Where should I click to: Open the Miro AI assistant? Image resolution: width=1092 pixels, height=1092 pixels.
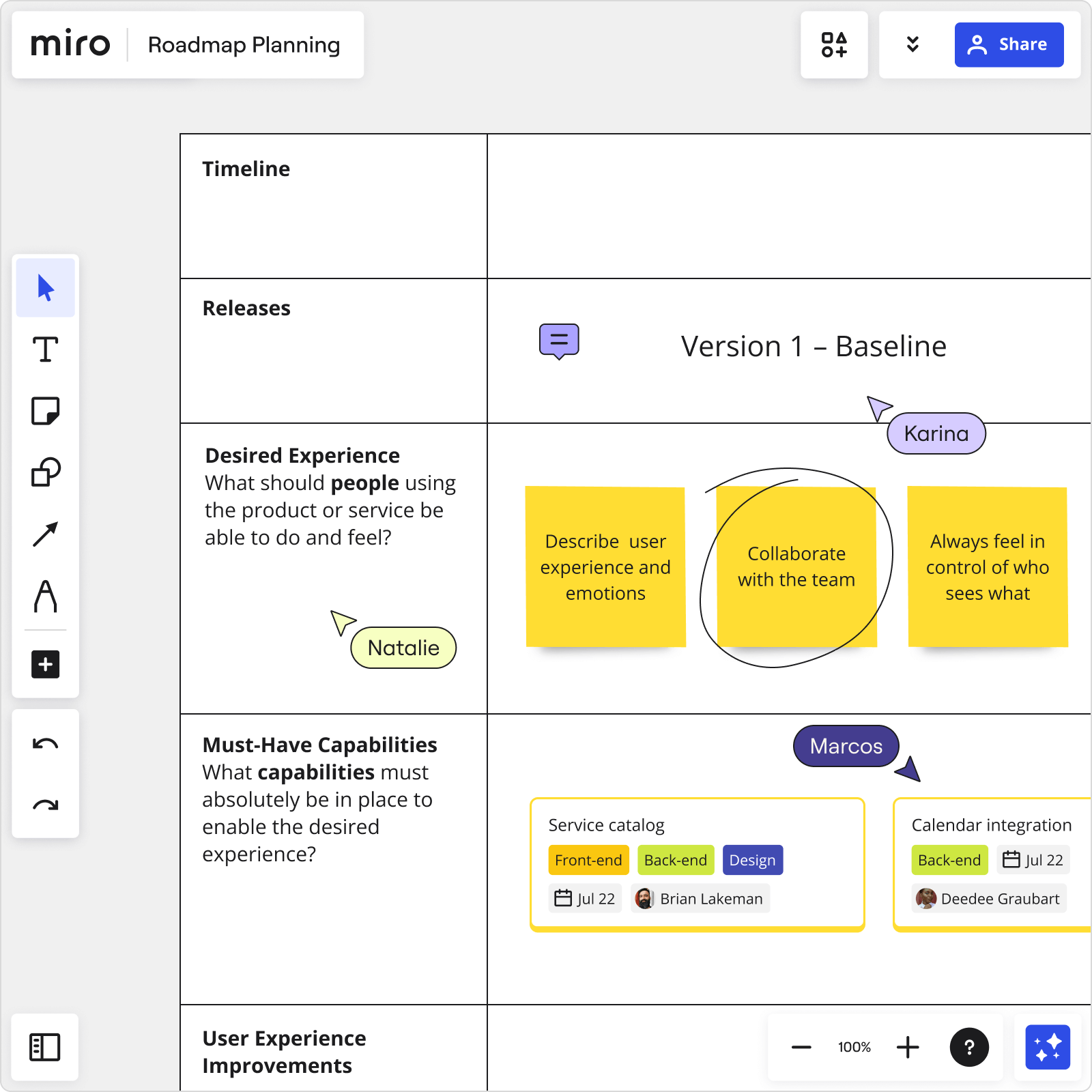pos(1049,1048)
